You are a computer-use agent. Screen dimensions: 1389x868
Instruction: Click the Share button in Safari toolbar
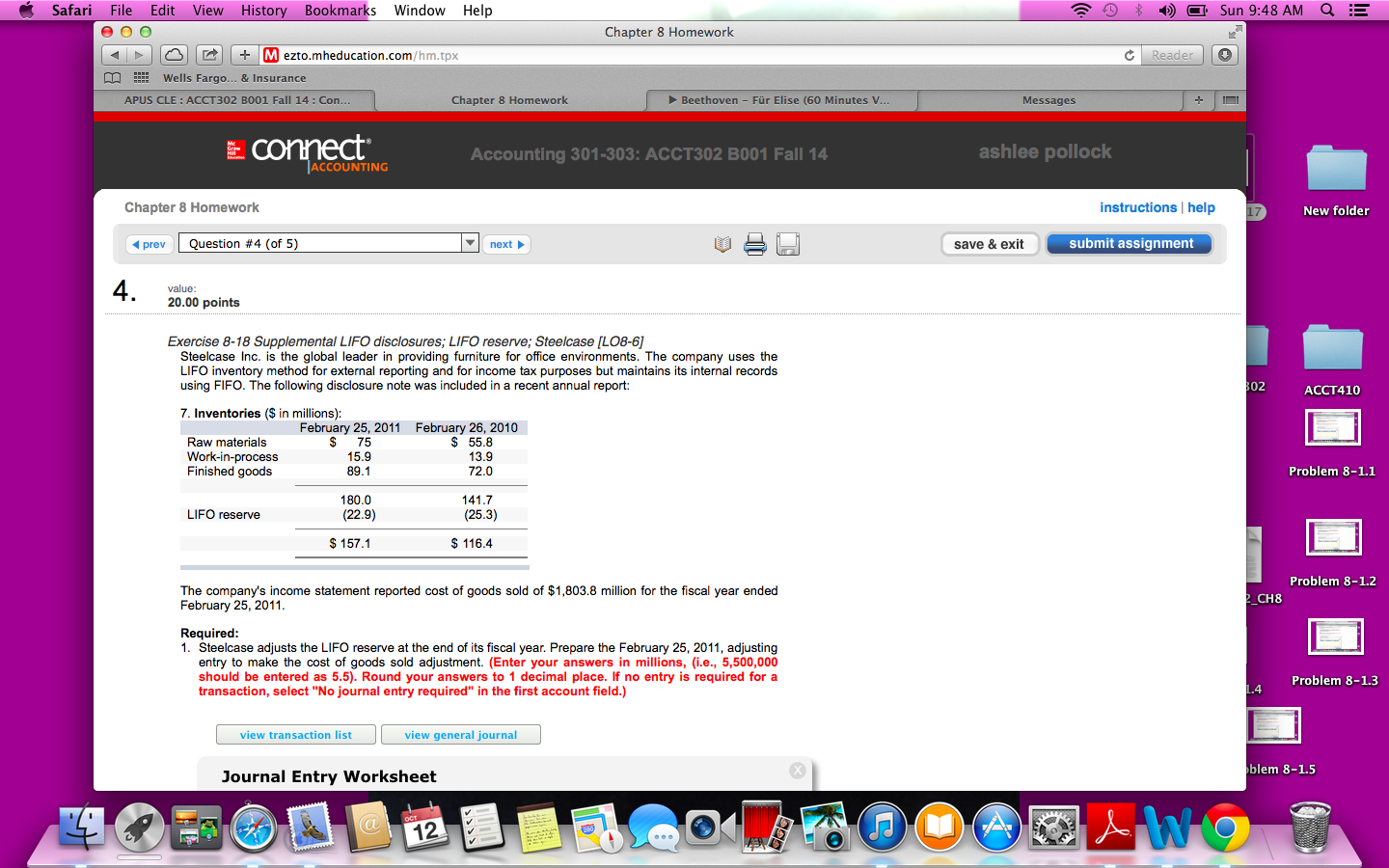click(209, 55)
